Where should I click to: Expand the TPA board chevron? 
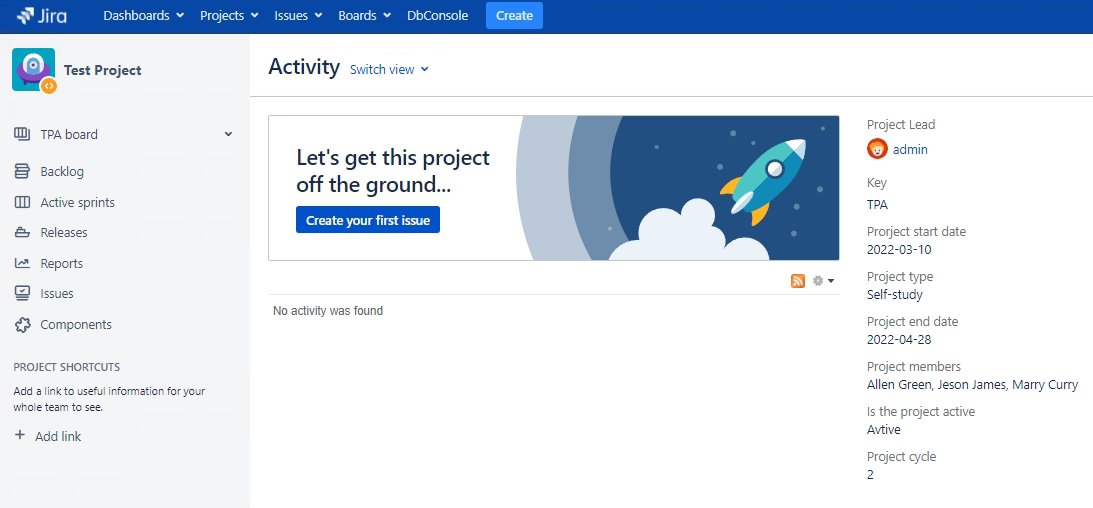(x=228, y=134)
